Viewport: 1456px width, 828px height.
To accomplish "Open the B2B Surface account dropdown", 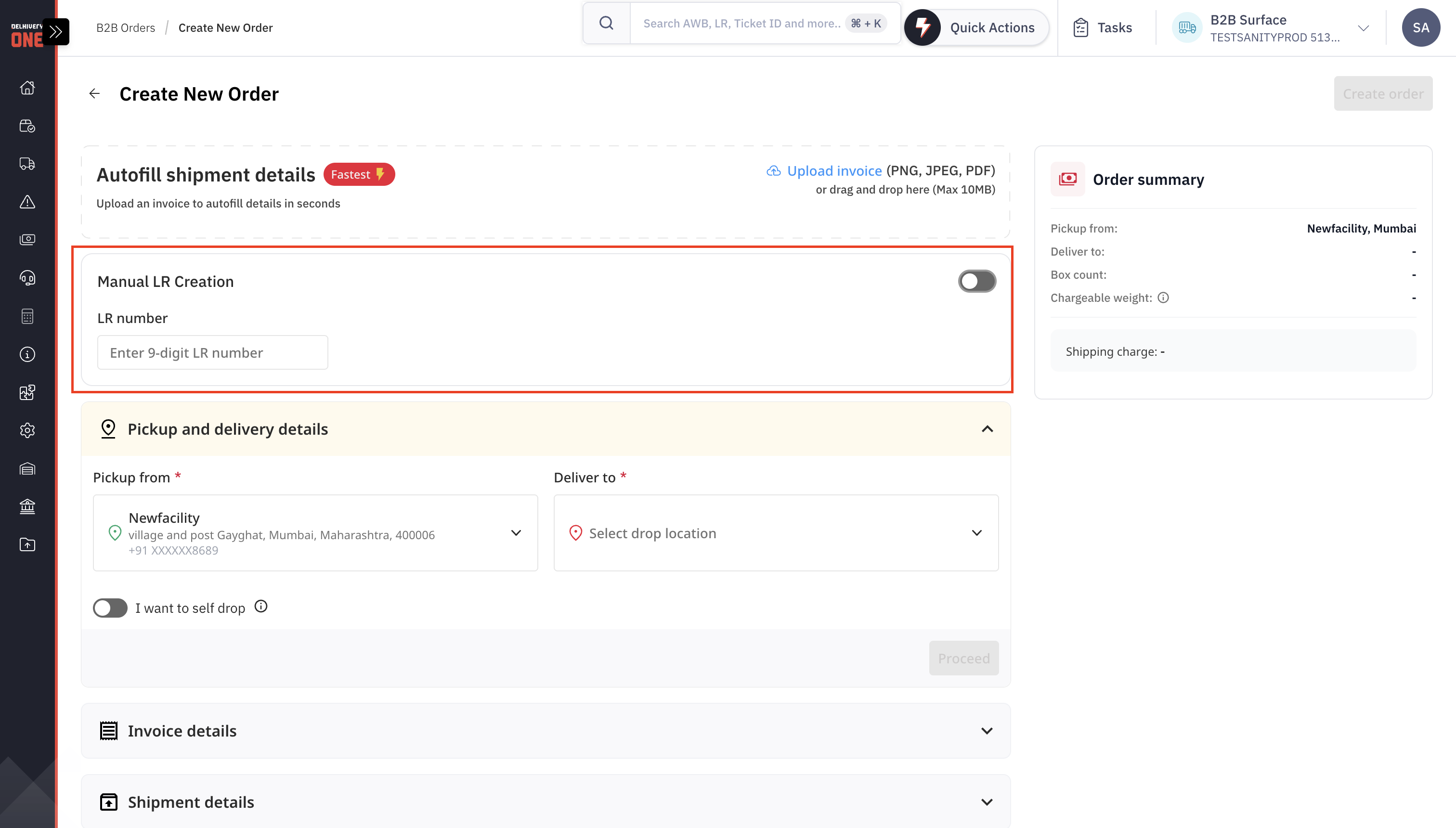I will pos(1363,28).
